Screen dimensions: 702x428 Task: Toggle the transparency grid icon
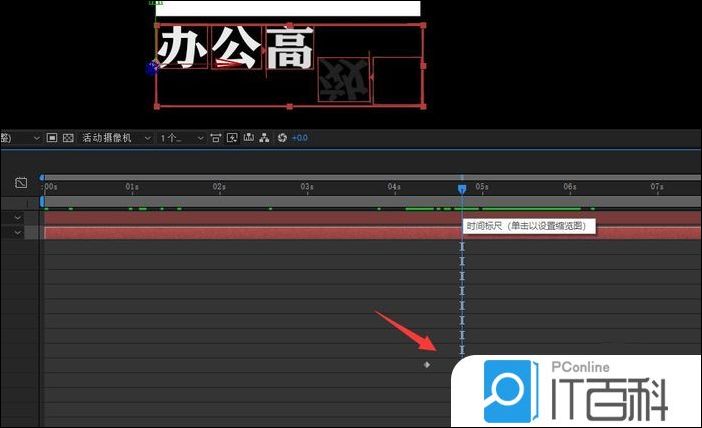(68, 138)
